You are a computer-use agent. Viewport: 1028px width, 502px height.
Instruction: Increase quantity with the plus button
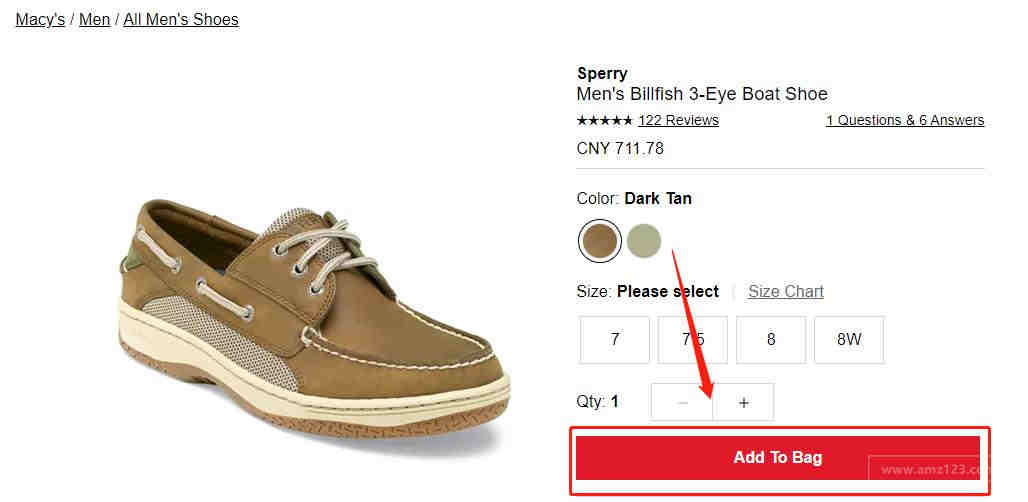pyautogui.click(x=743, y=402)
